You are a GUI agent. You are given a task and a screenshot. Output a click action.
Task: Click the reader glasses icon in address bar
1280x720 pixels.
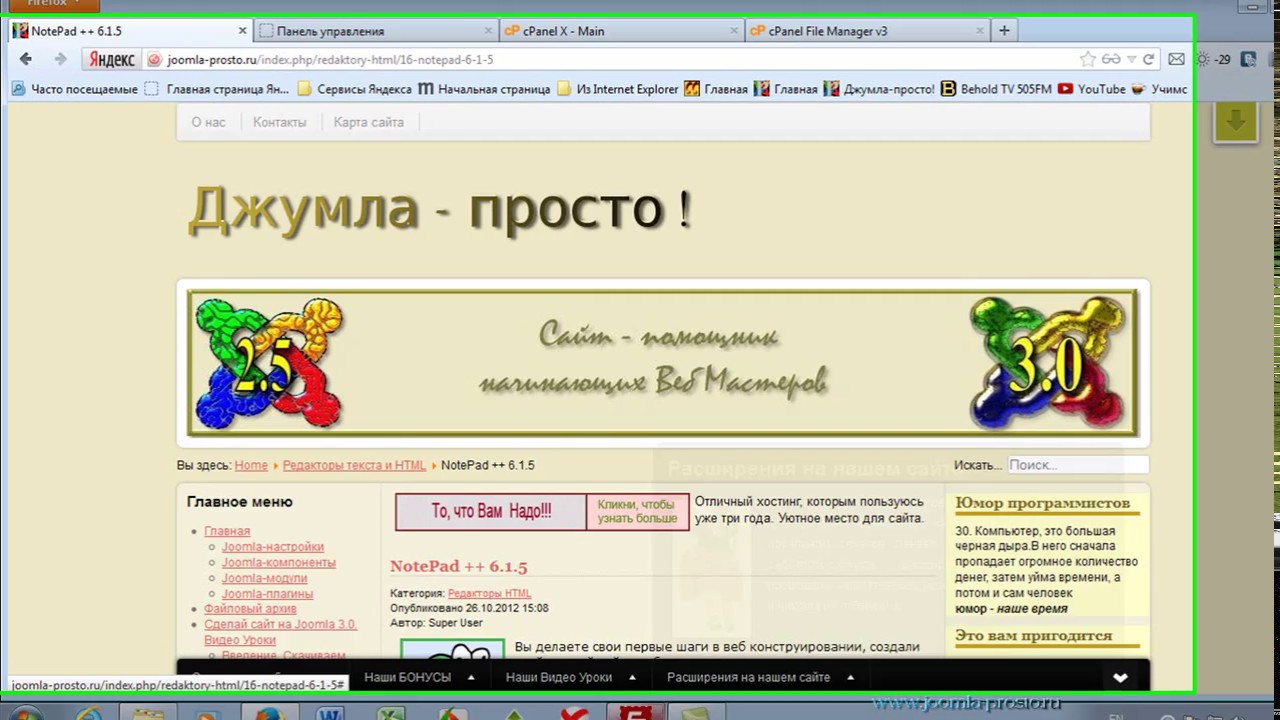[x=1111, y=59]
